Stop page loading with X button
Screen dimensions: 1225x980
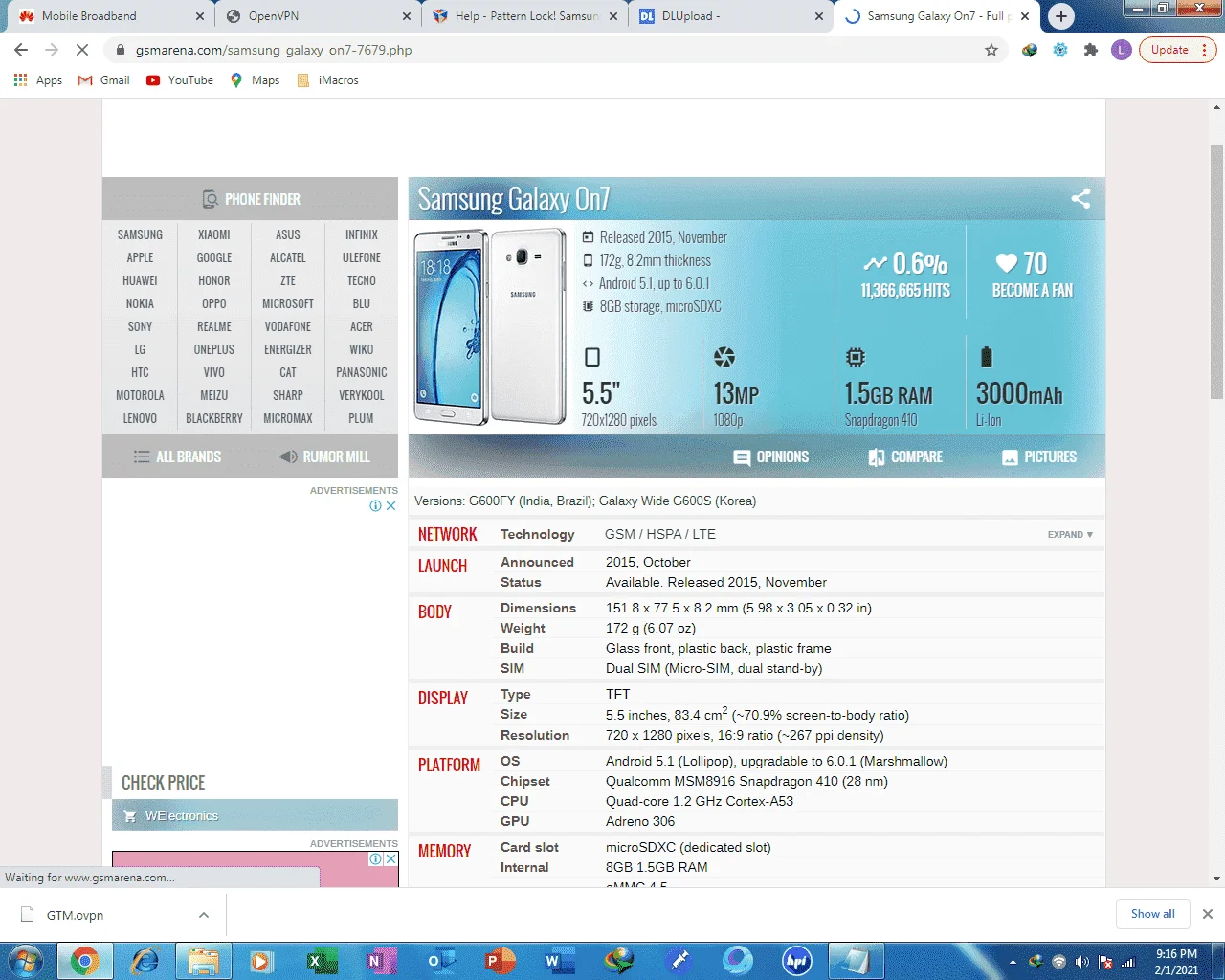pos(82,50)
